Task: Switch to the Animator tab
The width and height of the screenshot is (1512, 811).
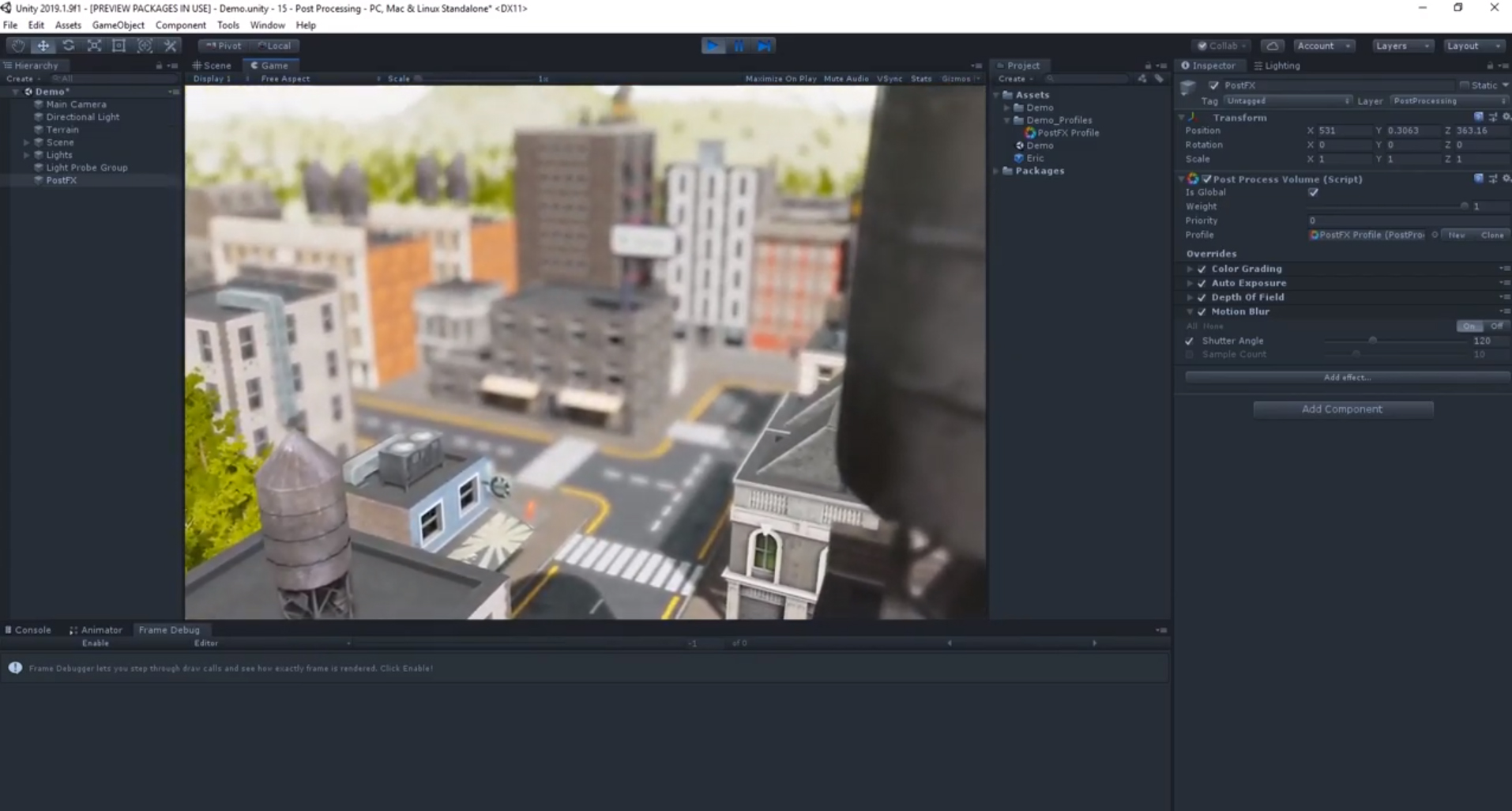Action: point(96,630)
